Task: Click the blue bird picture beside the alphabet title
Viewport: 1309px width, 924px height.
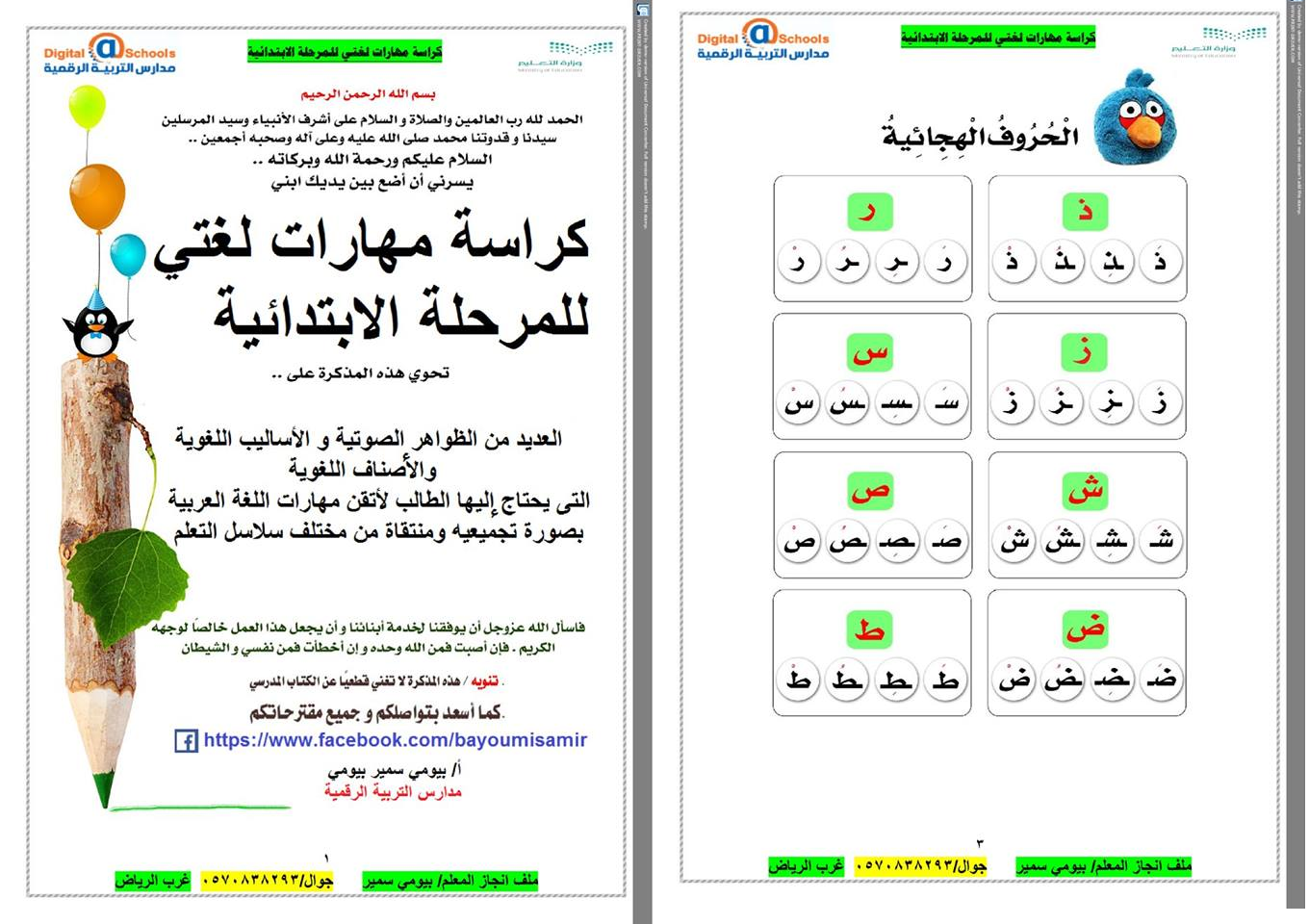Action: coord(1139,116)
